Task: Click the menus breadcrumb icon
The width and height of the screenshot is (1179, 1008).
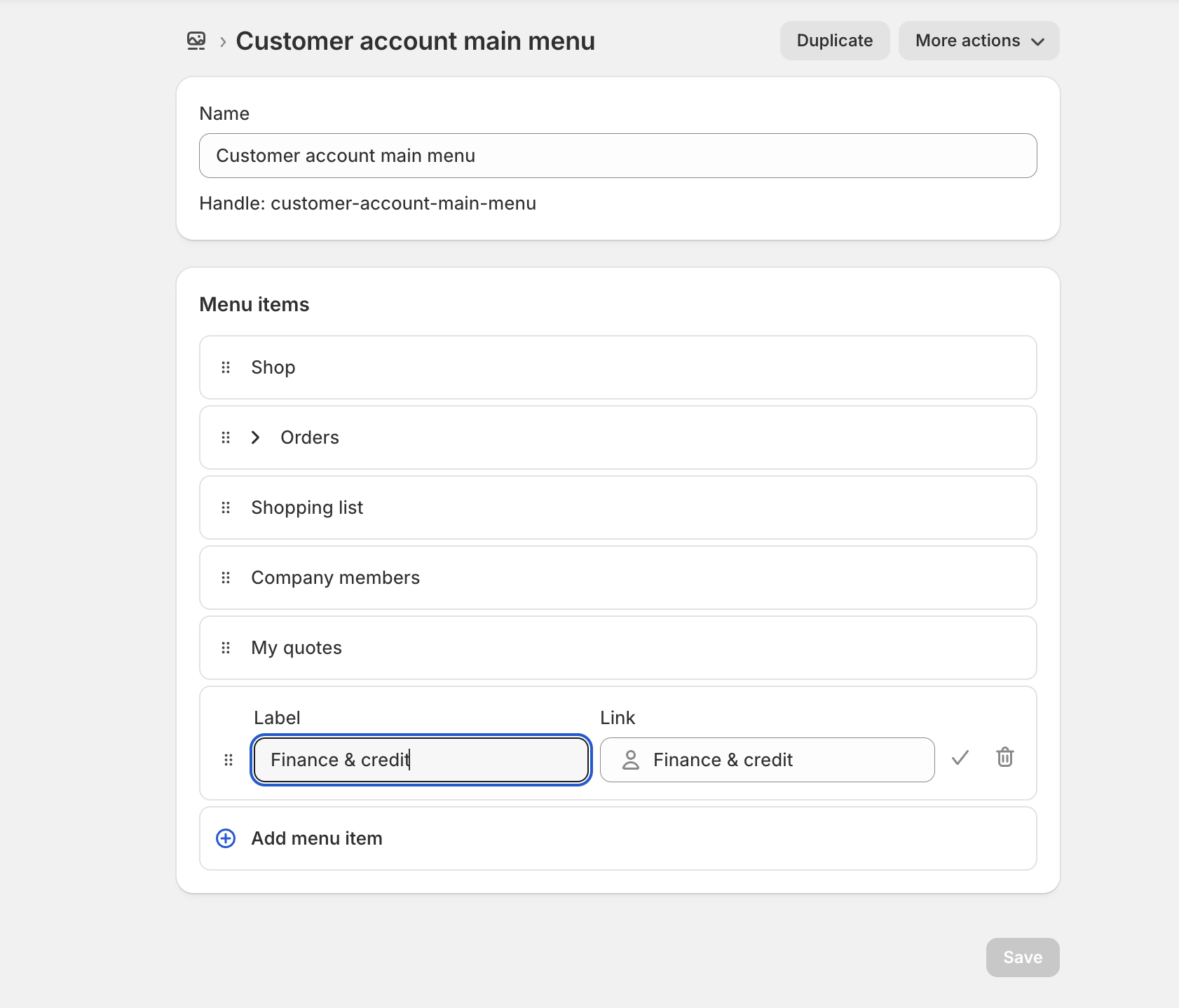Action: pos(196,41)
